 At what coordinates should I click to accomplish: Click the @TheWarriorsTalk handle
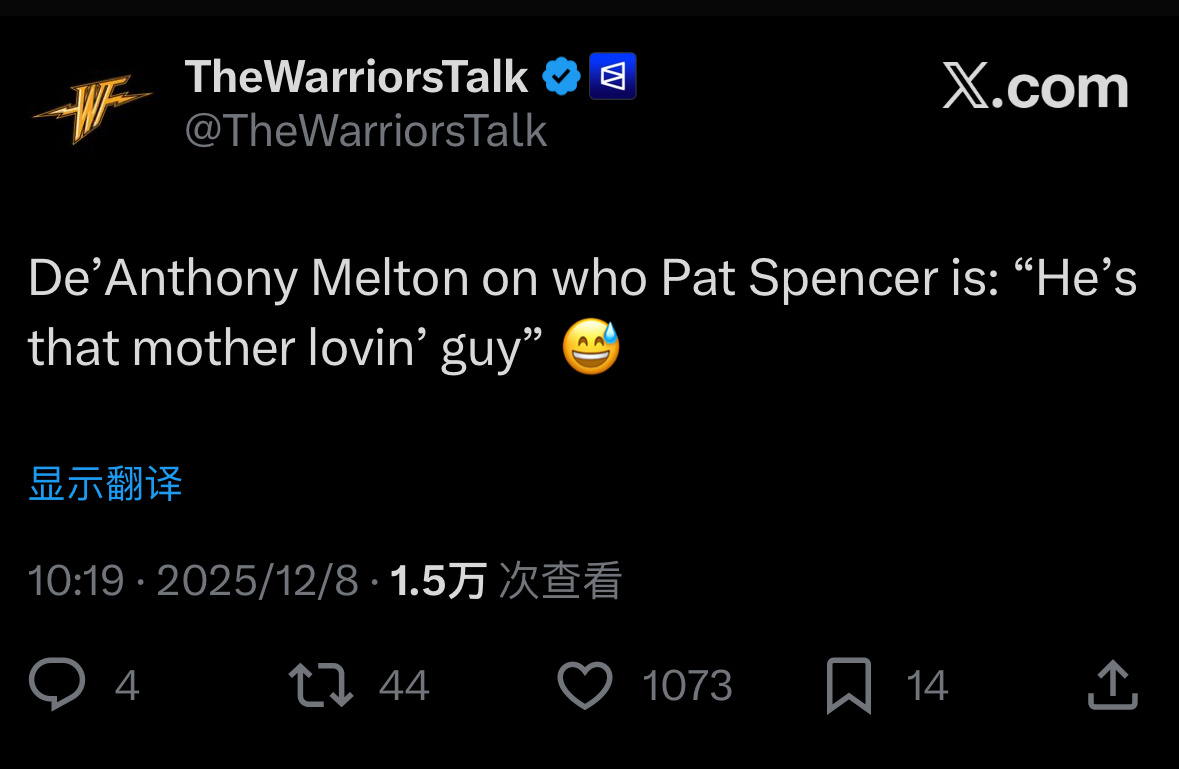(366, 130)
